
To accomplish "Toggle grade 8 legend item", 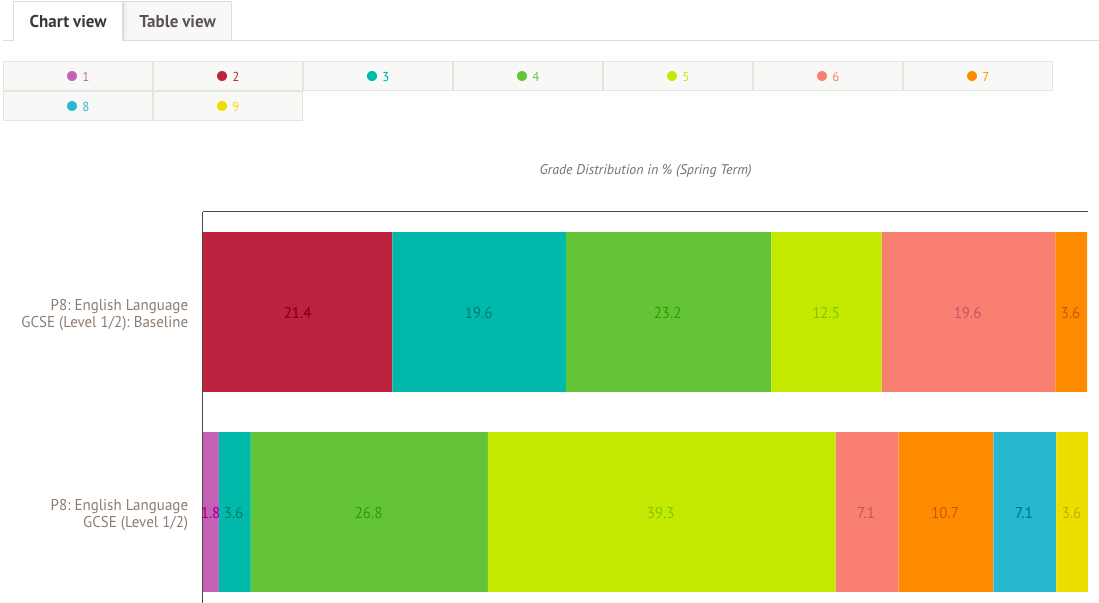I will tap(78, 106).
